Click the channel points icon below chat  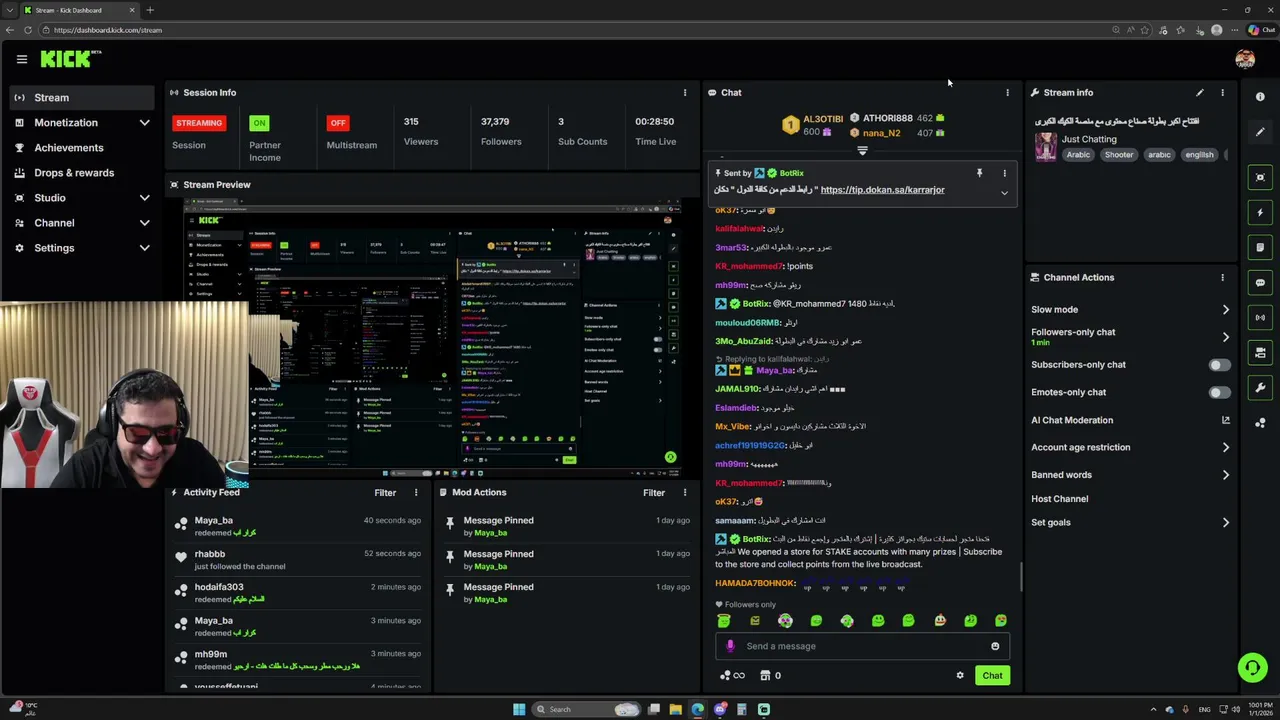pos(725,675)
